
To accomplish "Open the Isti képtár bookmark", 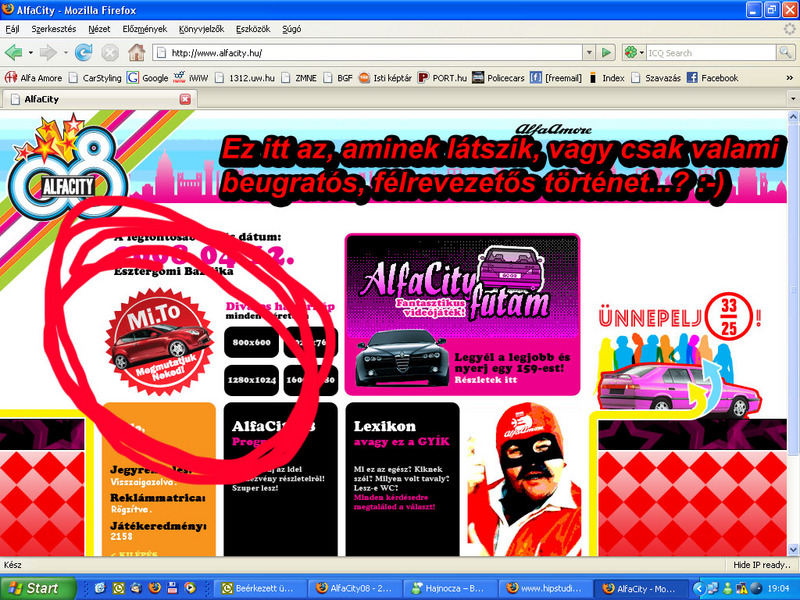I will pos(385,78).
